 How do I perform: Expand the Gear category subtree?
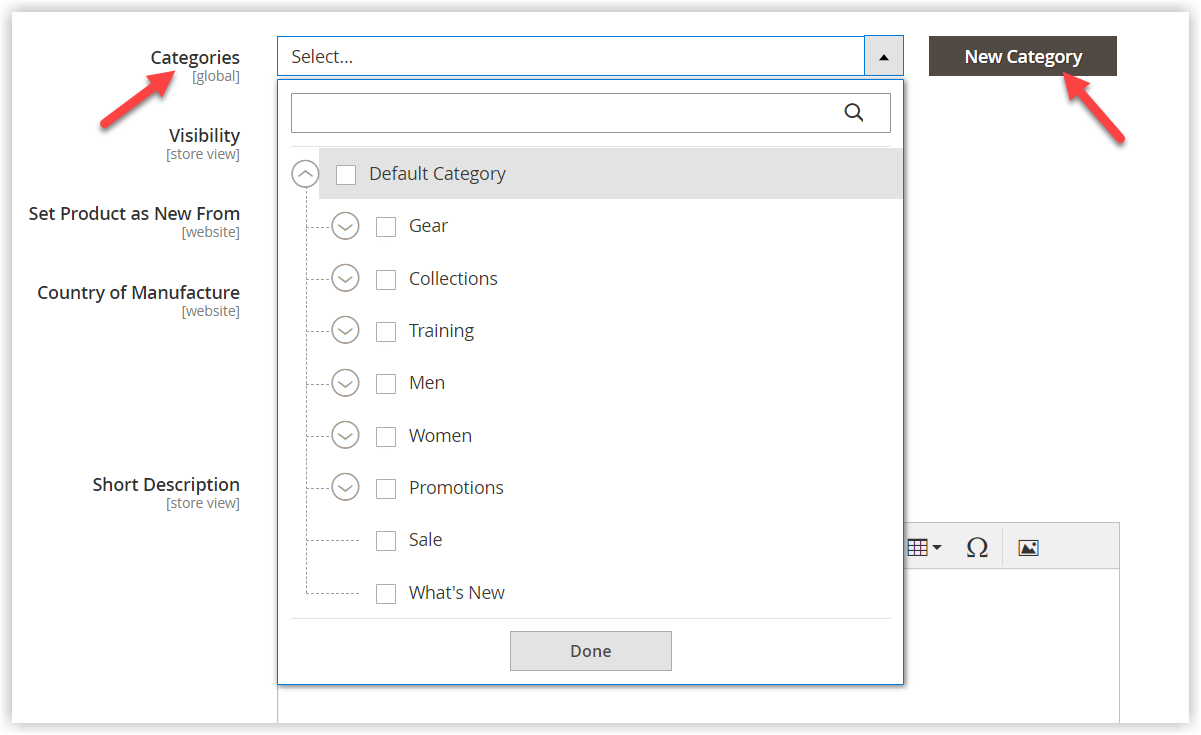click(x=345, y=226)
